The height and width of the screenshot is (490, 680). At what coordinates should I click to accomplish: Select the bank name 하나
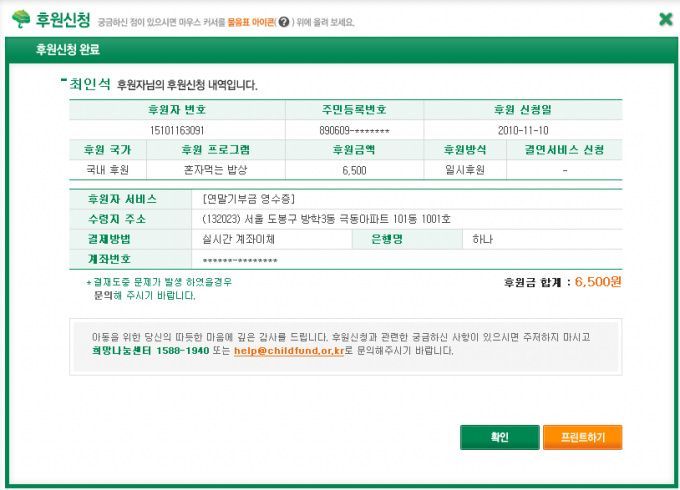coord(482,239)
